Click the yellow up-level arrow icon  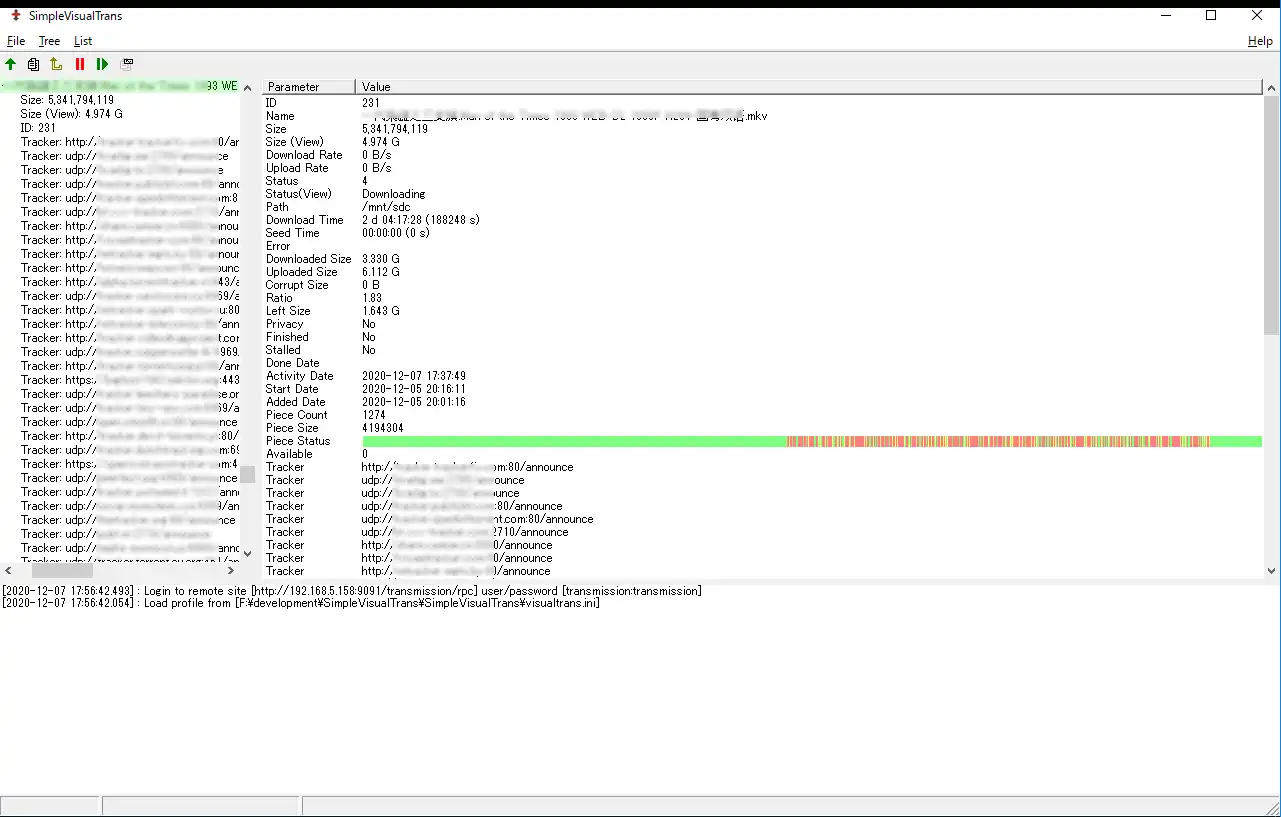coord(56,65)
